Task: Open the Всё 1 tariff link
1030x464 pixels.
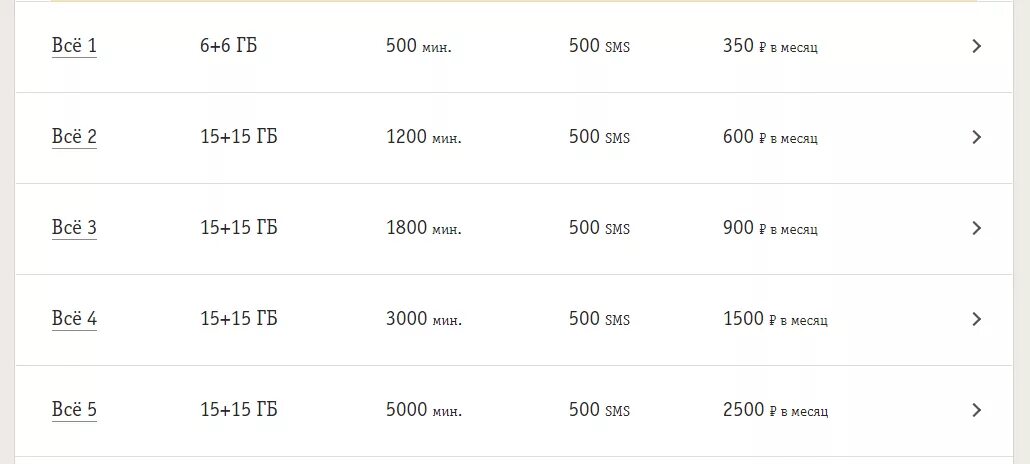Action: click(x=74, y=46)
